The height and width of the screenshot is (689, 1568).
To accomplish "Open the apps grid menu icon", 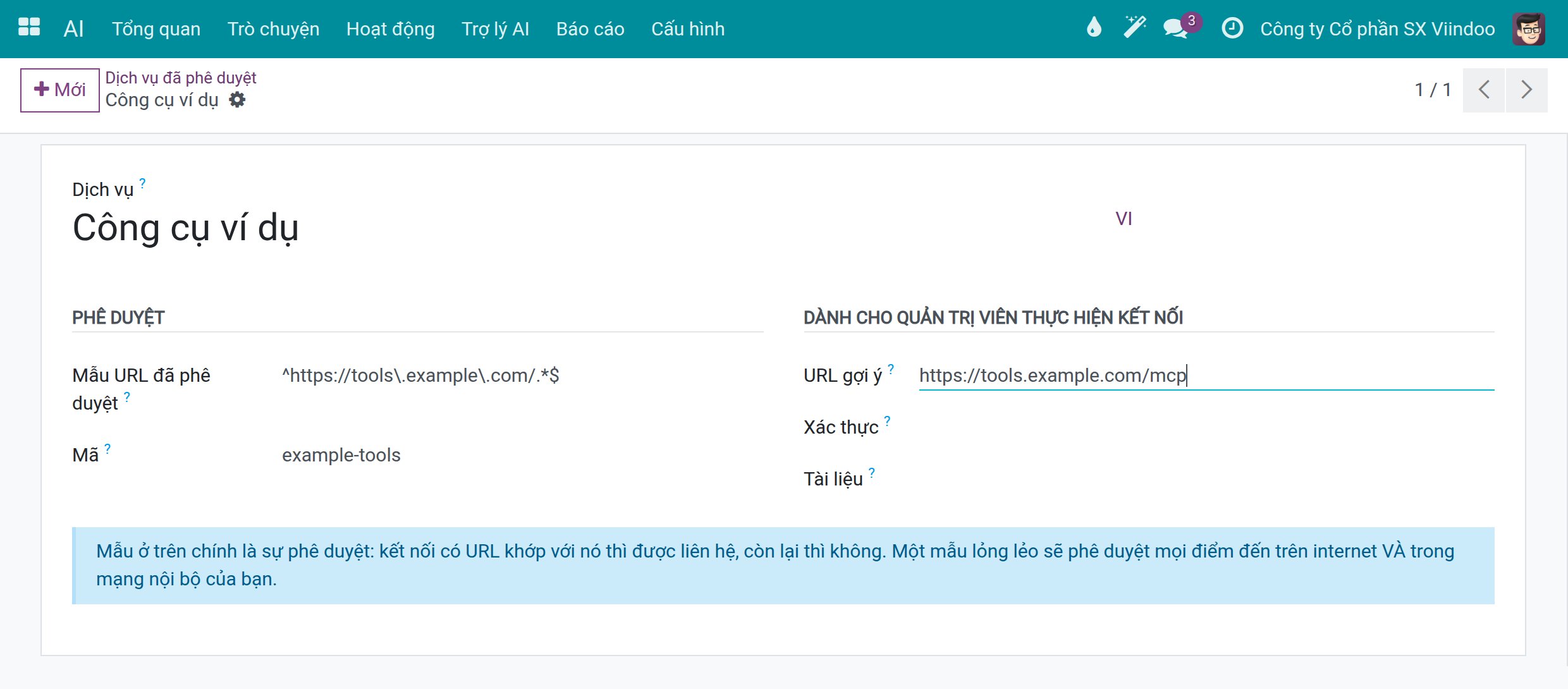I will [29, 28].
